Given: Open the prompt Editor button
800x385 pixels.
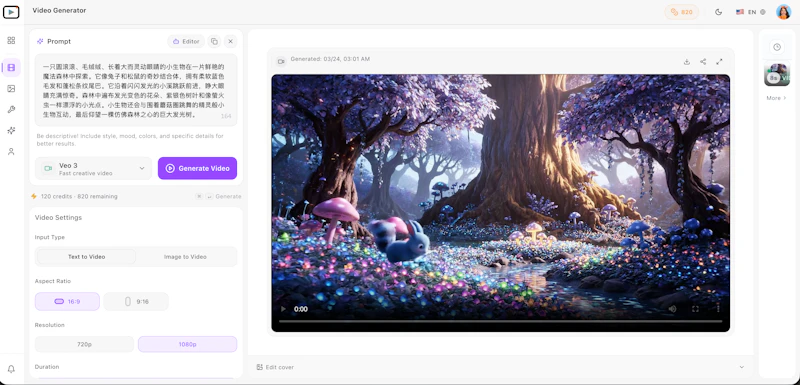Looking at the screenshot, I should (186, 41).
